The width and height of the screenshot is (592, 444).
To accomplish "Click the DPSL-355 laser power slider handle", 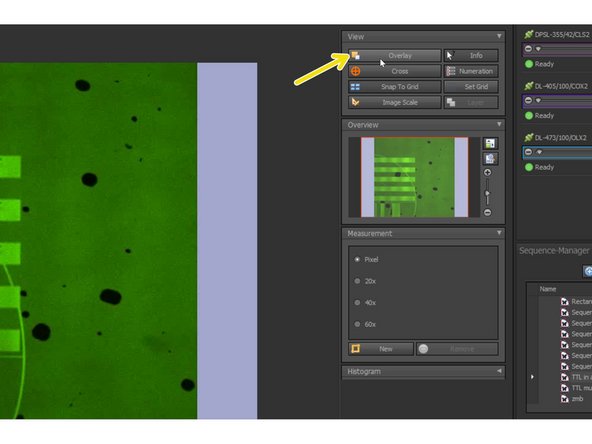I will coord(538,49).
